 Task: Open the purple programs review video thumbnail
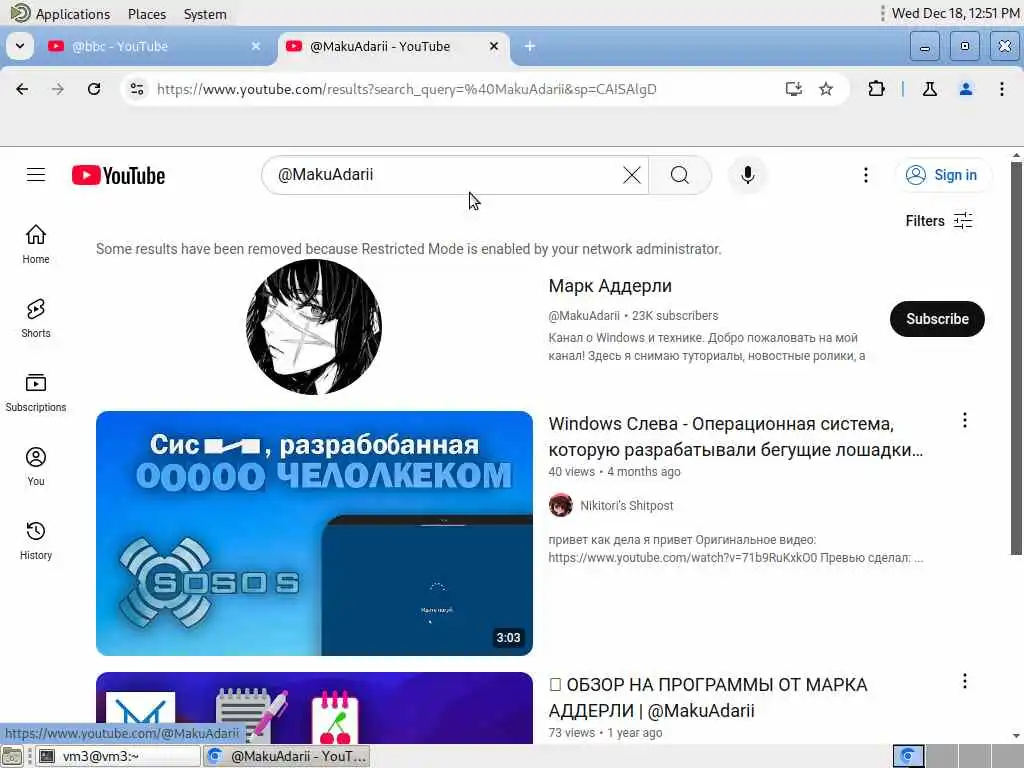click(x=314, y=708)
